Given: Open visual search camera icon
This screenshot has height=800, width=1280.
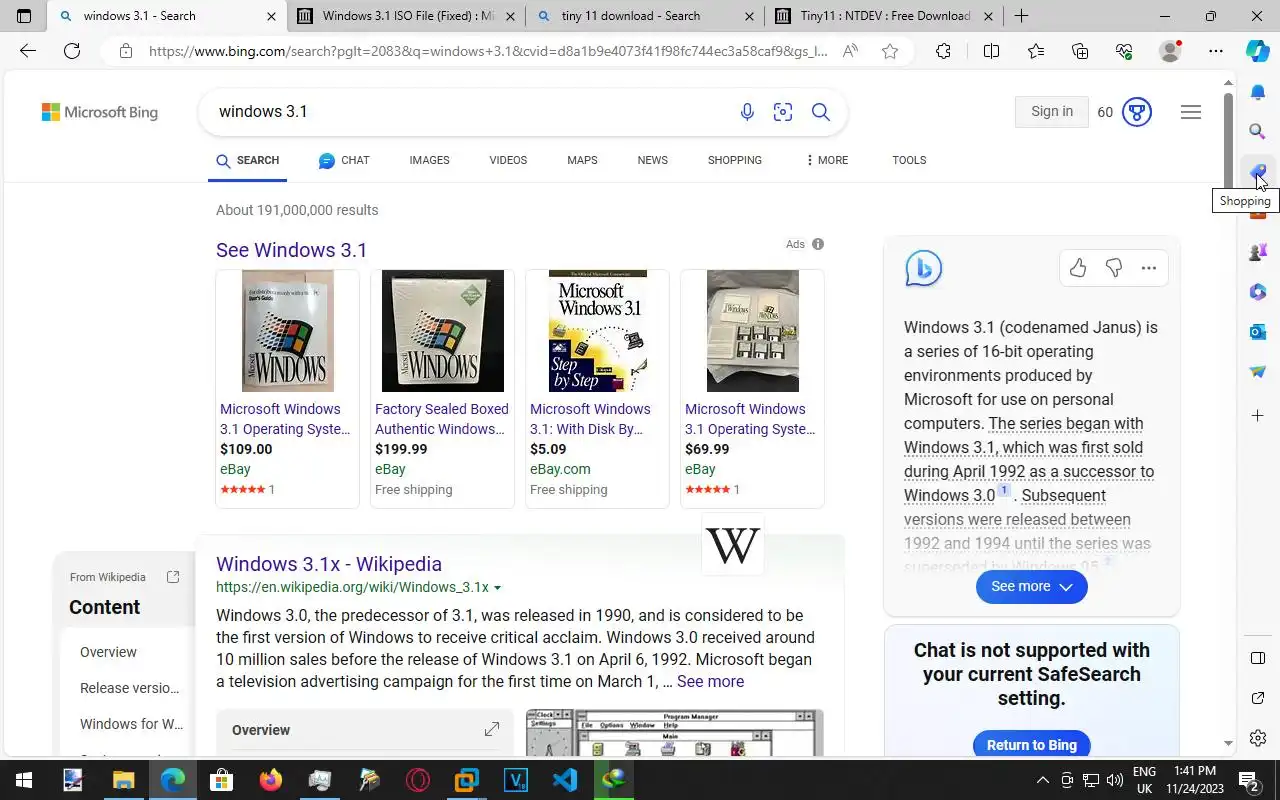Looking at the screenshot, I should point(783,112).
